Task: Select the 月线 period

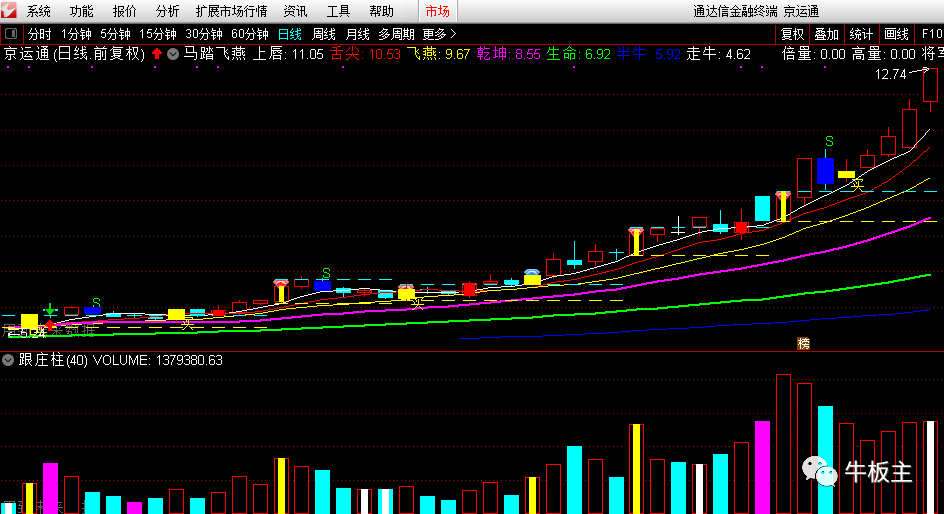Action: (358, 34)
